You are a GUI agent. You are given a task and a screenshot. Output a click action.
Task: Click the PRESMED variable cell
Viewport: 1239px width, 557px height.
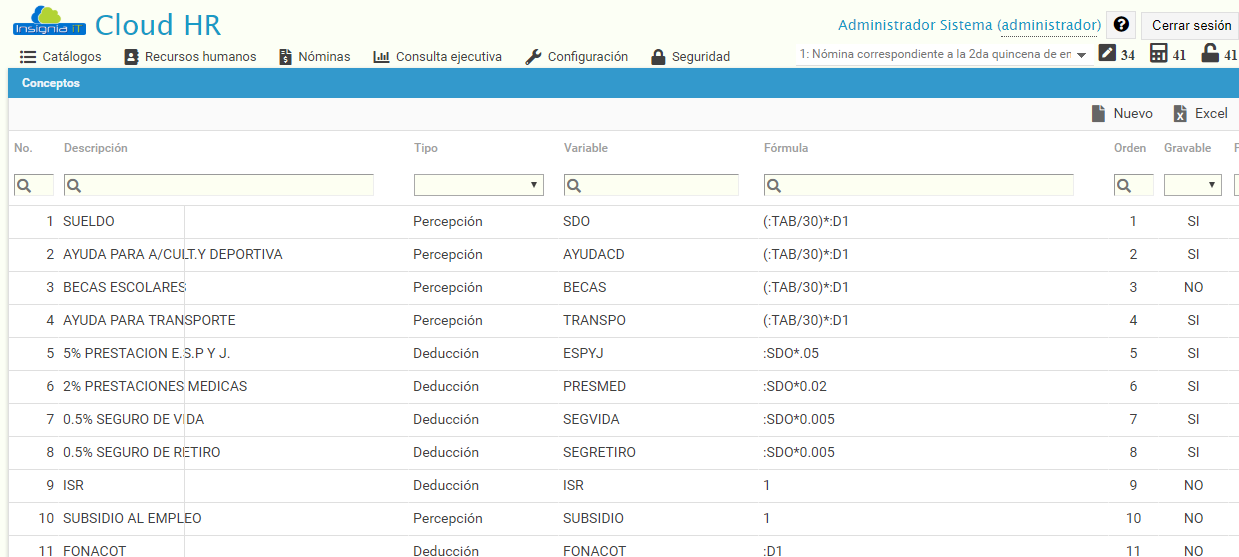594,386
